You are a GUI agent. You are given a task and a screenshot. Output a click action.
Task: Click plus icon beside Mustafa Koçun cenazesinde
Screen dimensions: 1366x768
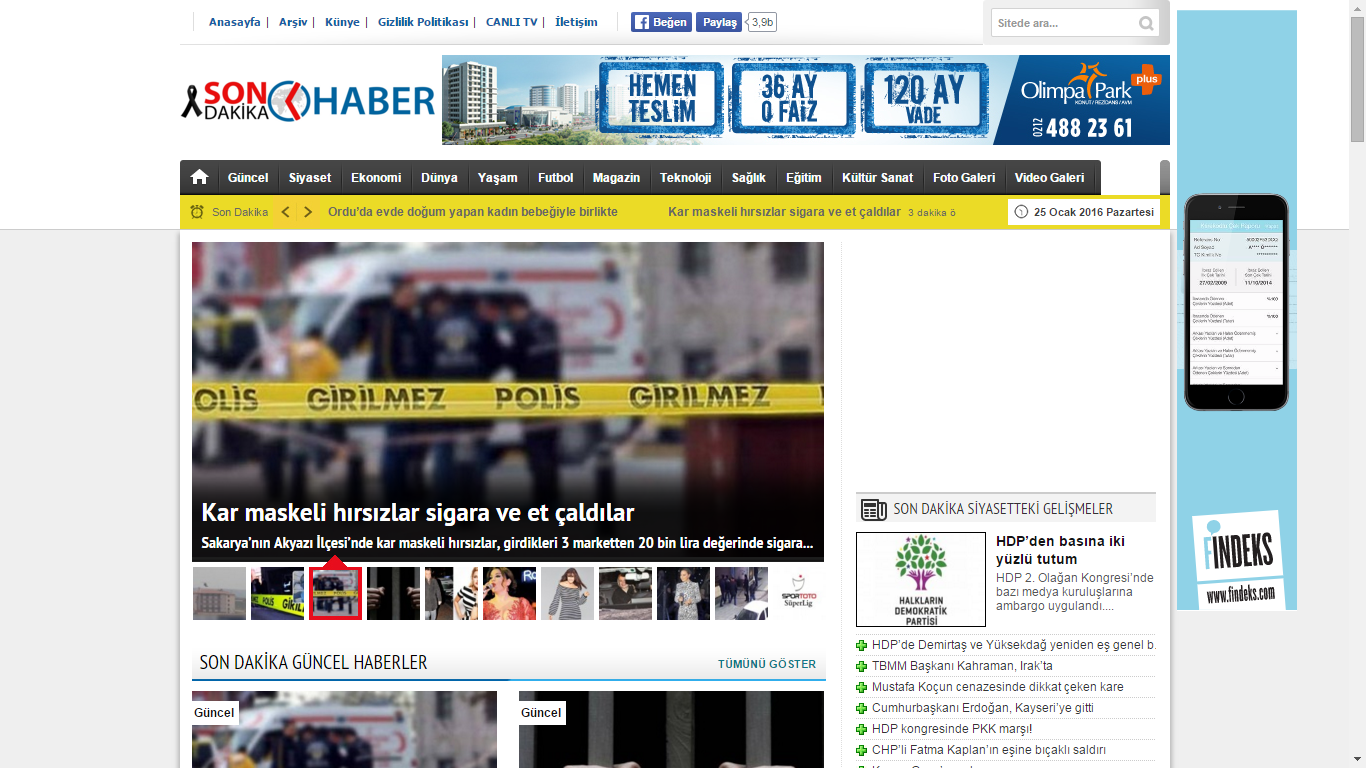point(862,687)
